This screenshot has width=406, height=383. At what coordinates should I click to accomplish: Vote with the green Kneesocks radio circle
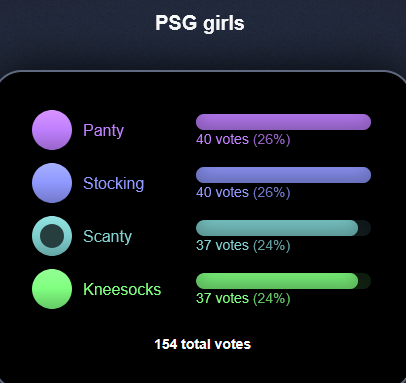coord(52,289)
